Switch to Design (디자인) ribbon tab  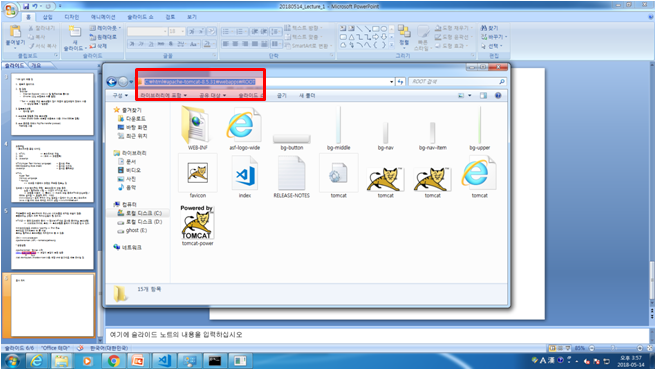[72, 17]
